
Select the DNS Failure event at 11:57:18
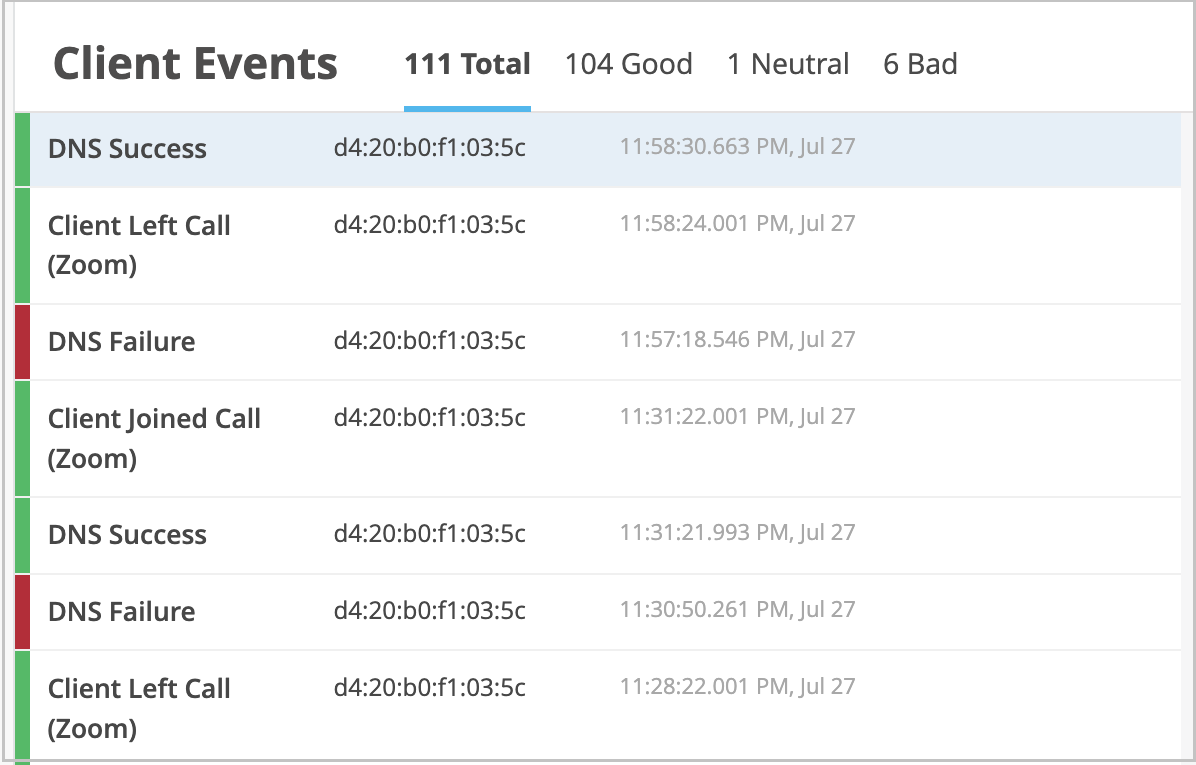(x=121, y=342)
